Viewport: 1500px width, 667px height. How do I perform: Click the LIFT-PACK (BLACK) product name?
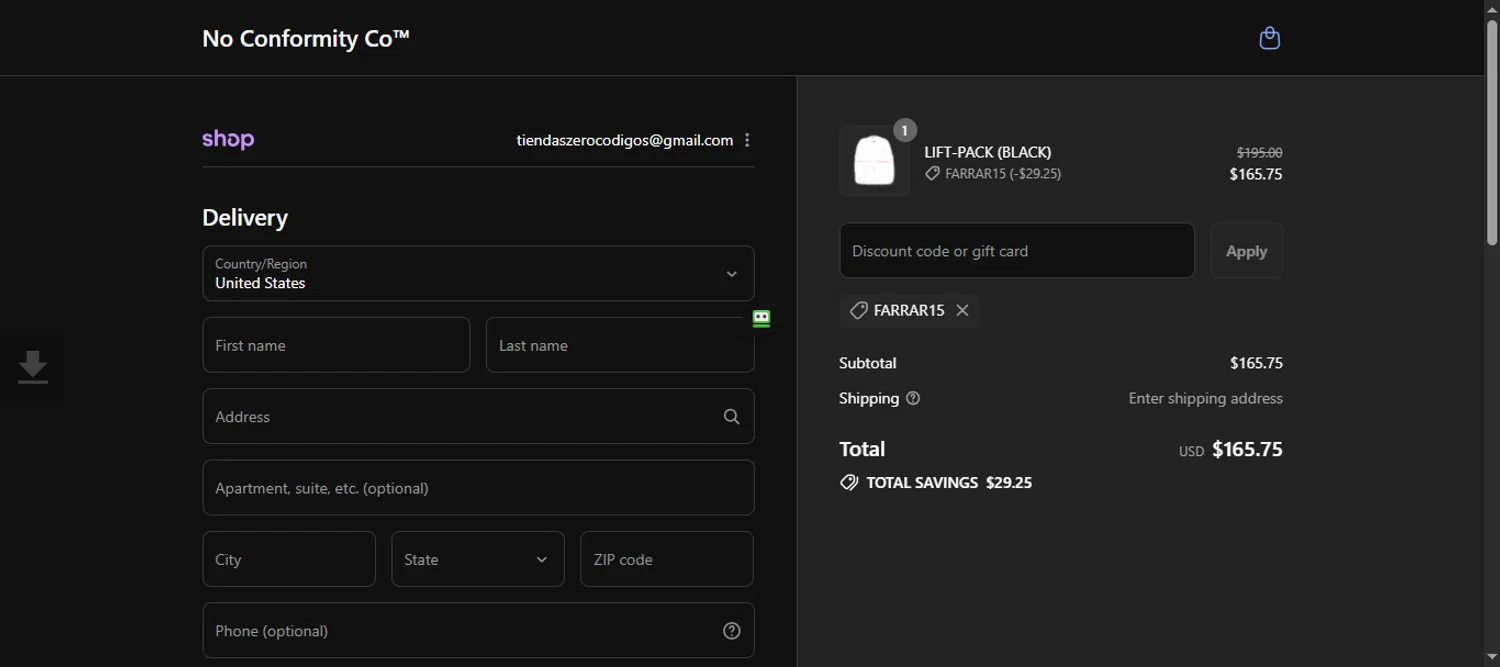tap(988, 152)
